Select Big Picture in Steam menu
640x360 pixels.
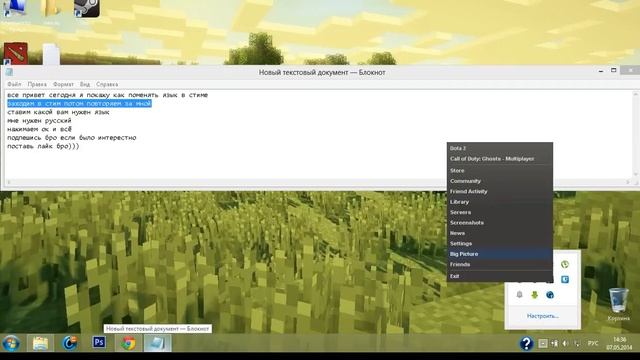coord(500,254)
